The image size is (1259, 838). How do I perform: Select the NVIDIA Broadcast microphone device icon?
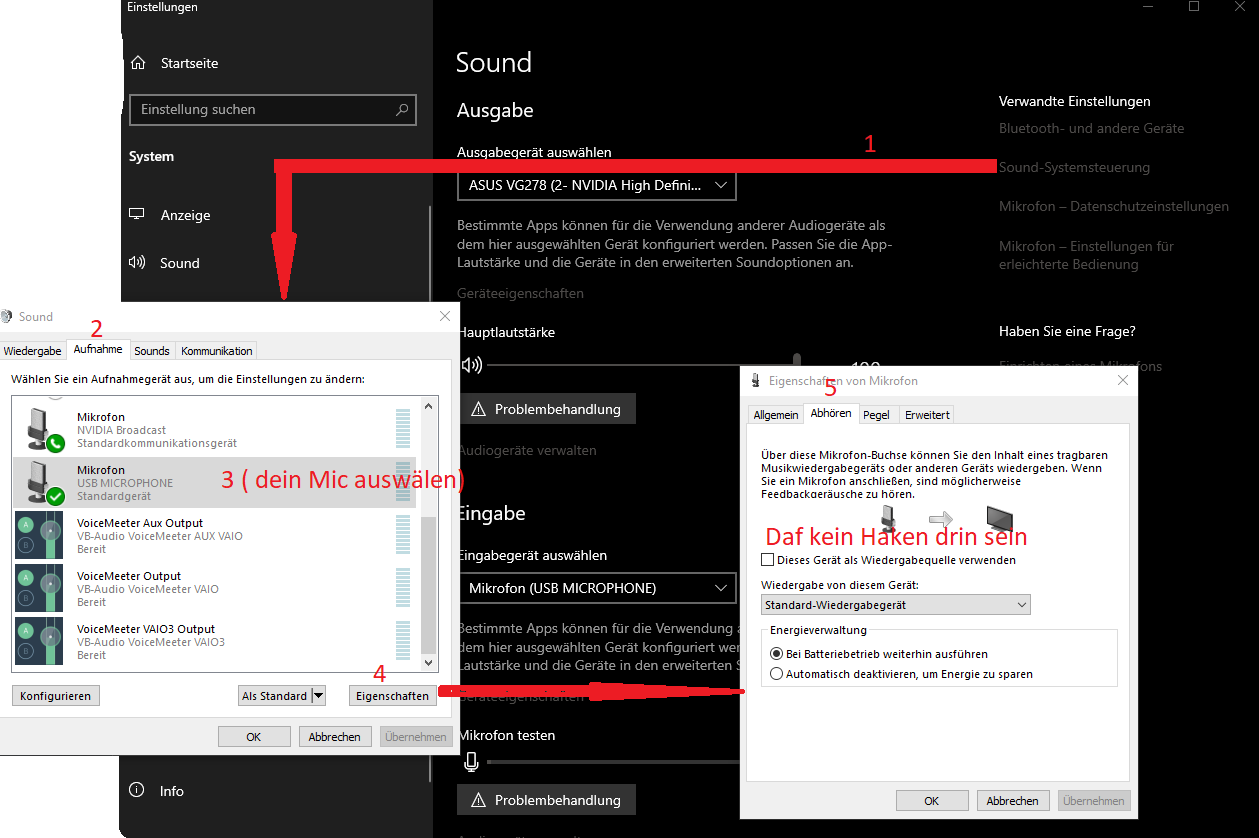coord(40,429)
